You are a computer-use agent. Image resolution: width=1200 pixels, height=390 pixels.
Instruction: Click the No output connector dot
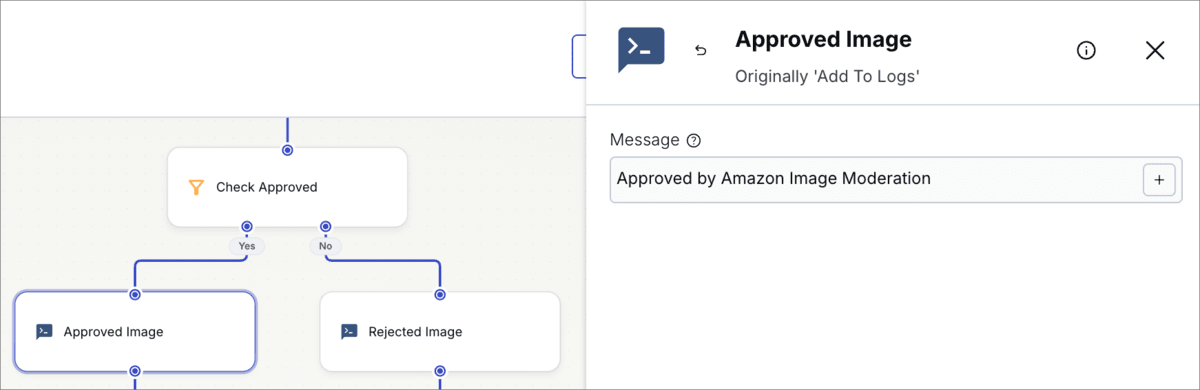[325, 227]
